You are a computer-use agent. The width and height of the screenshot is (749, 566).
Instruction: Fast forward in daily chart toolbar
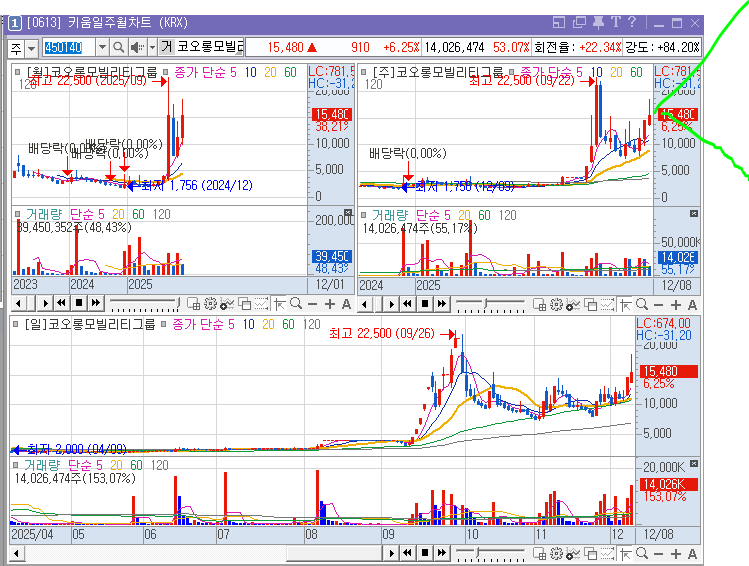(442, 553)
